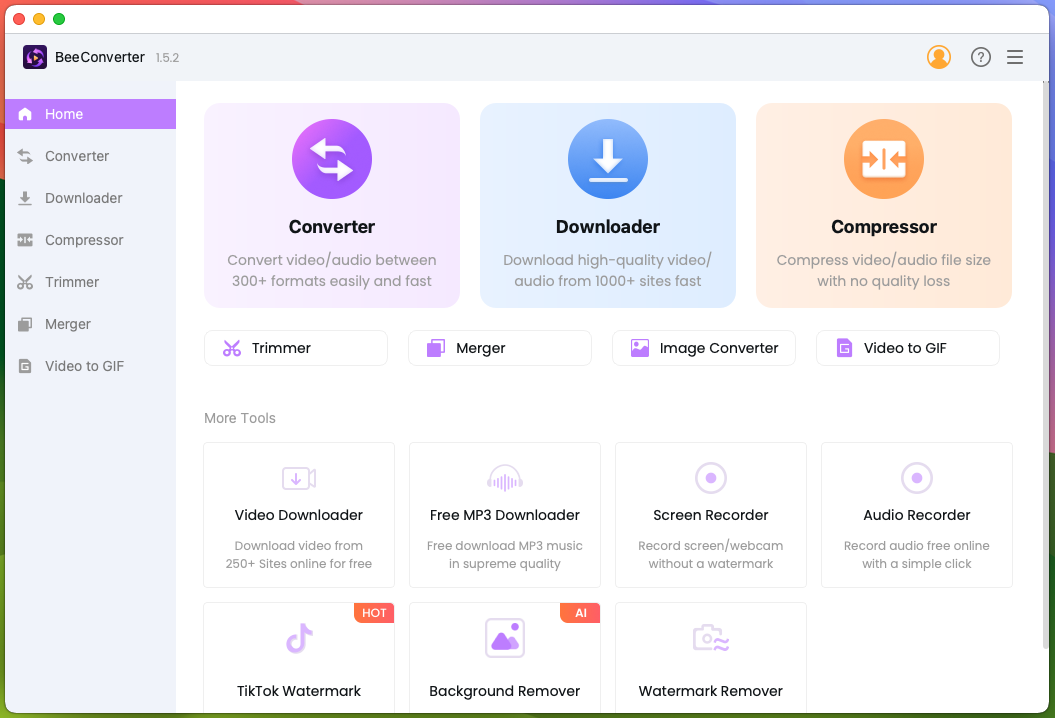Screen dimensions: 1055x718
Task: Open Video to GIF in sidebar
Action: [x=90, y=366]
